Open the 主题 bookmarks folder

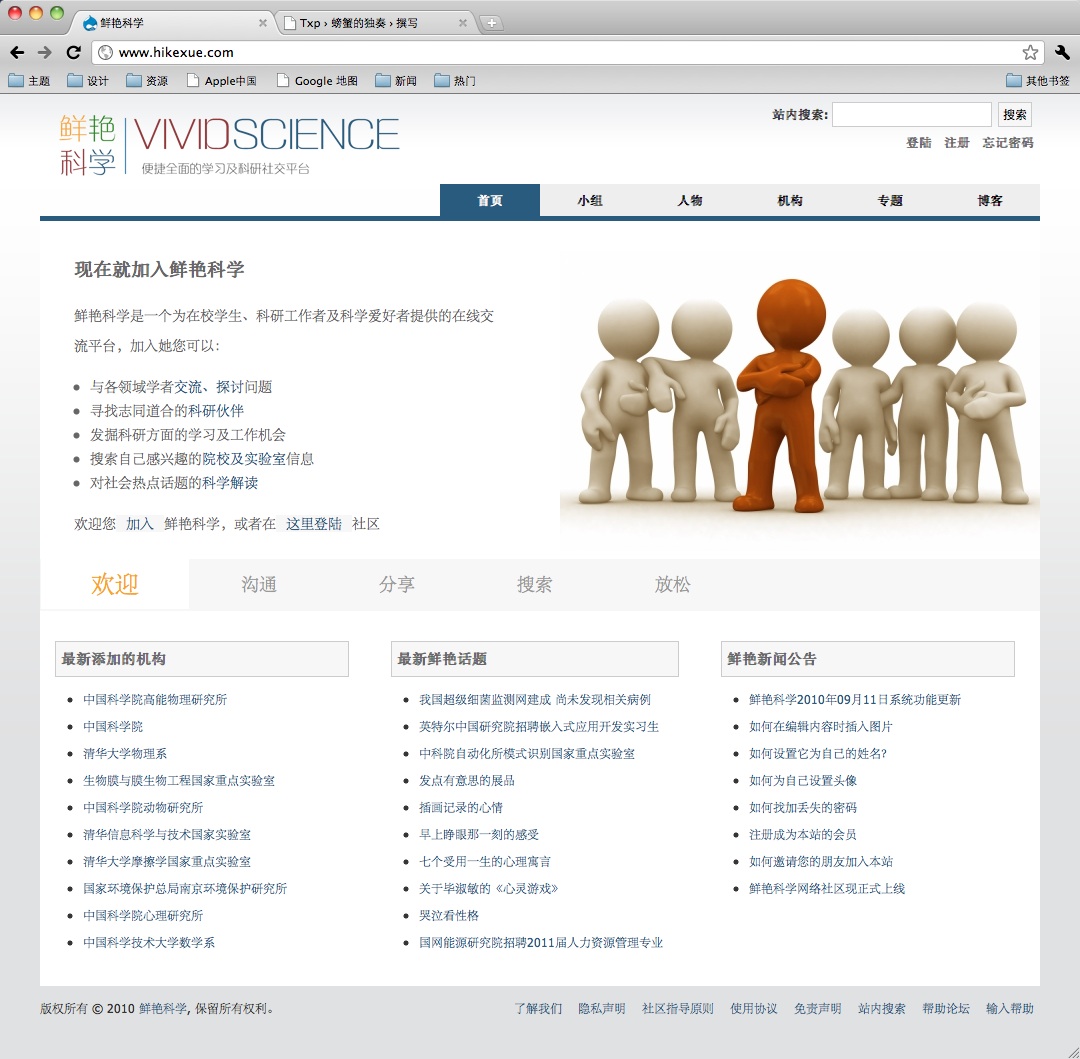[x=29, y=81]
